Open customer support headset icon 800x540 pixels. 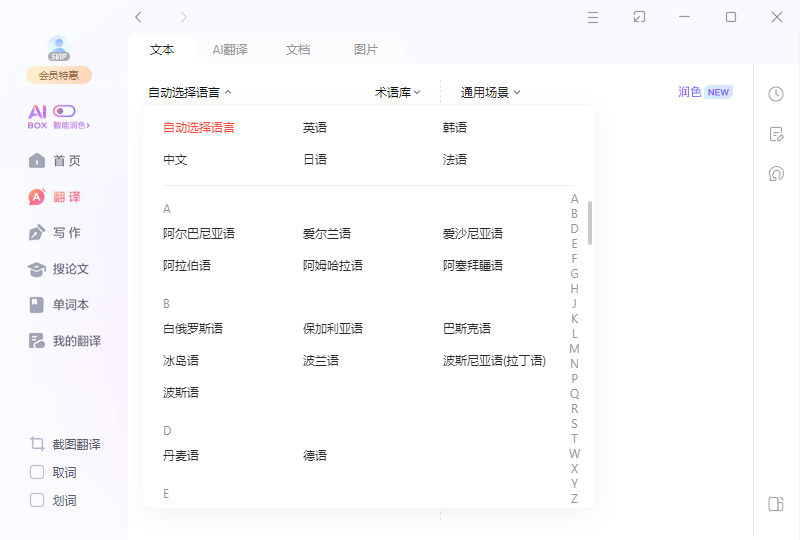click(776, 174)
